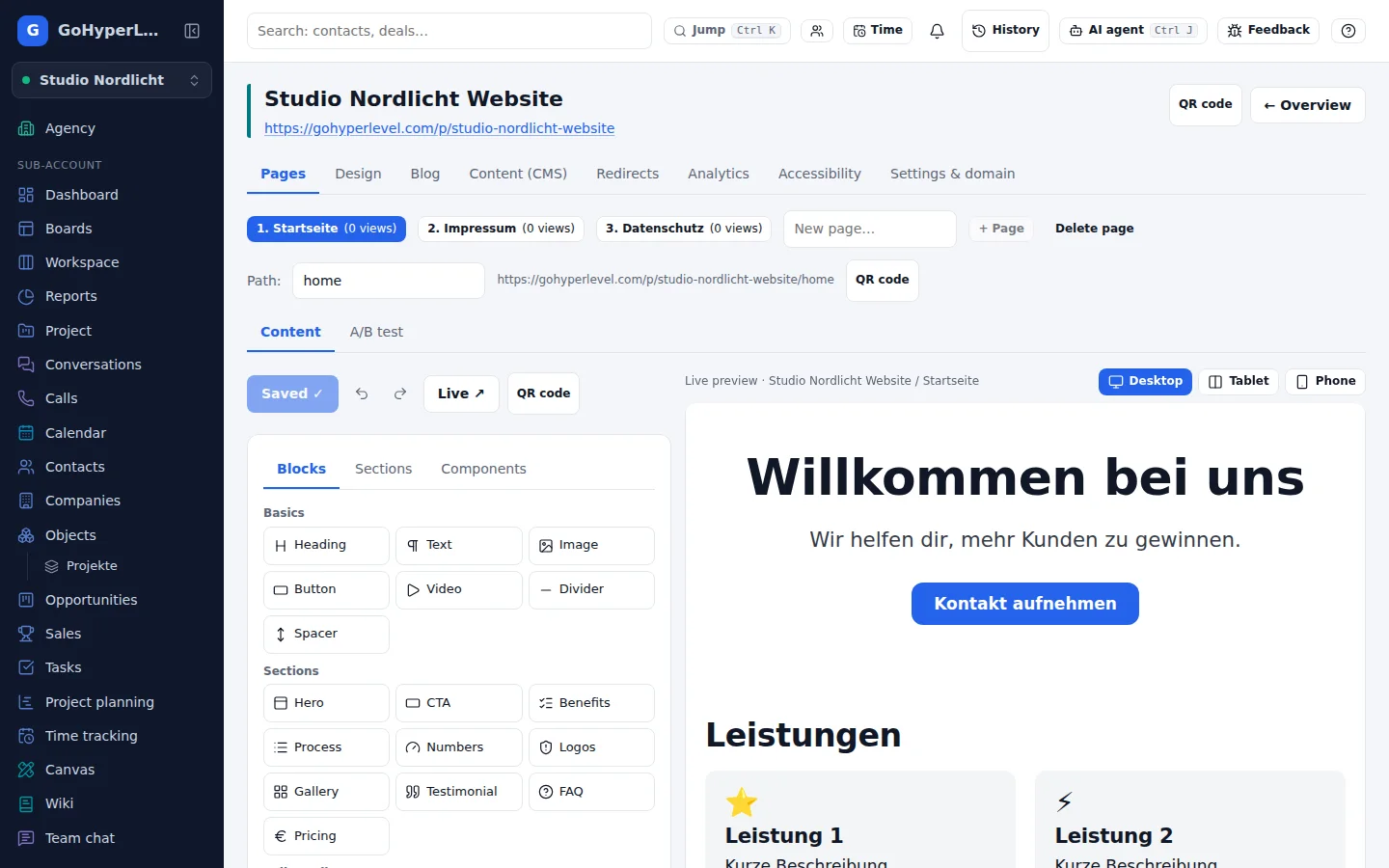Open the notifications bell
1389x868 pixels.
coord(937,31)
